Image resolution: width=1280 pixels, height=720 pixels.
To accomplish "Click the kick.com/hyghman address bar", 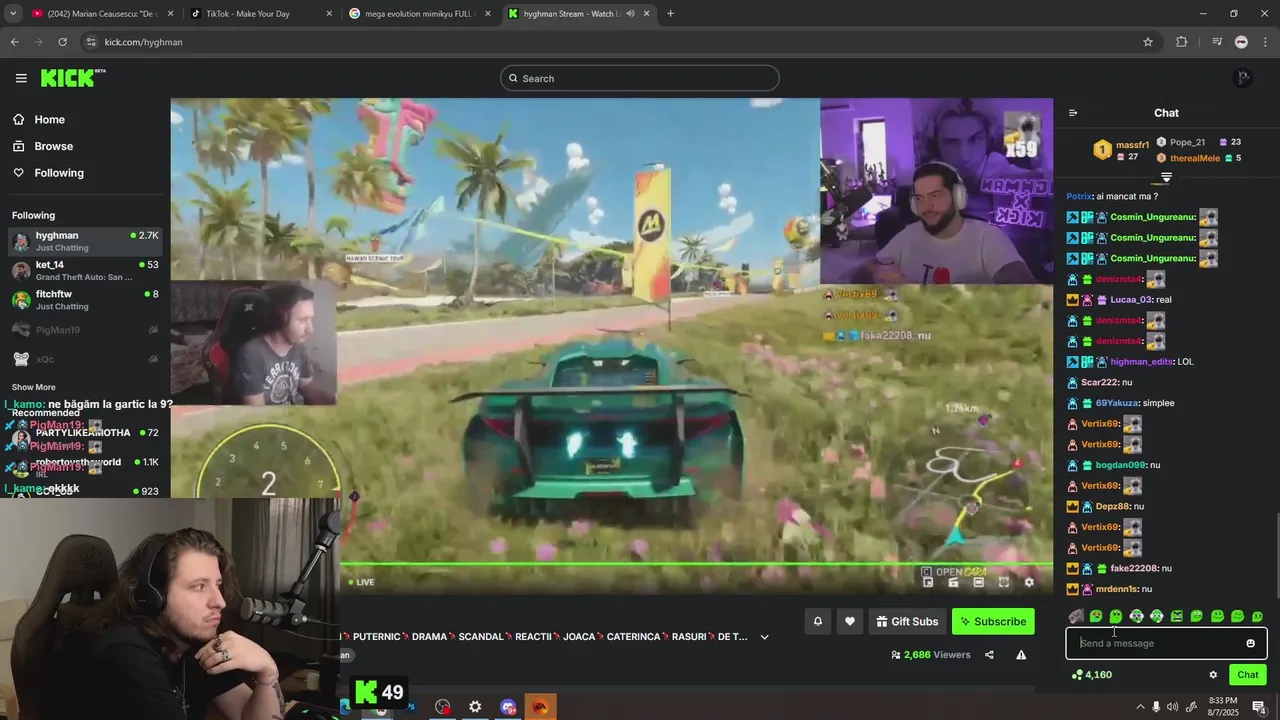I will [620, 42].
